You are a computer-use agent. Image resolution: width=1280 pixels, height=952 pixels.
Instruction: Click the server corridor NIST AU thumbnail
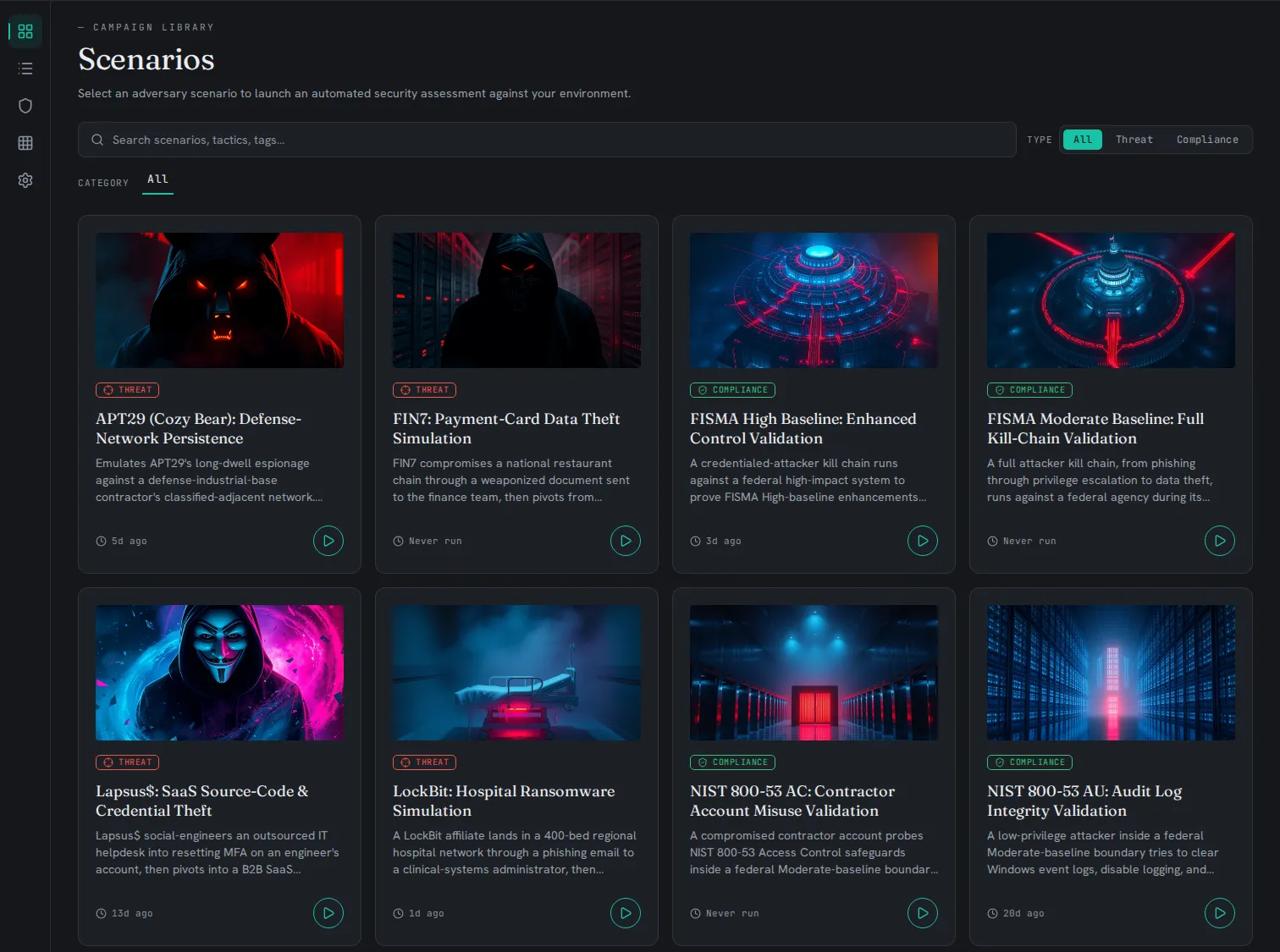(1111, 673)
